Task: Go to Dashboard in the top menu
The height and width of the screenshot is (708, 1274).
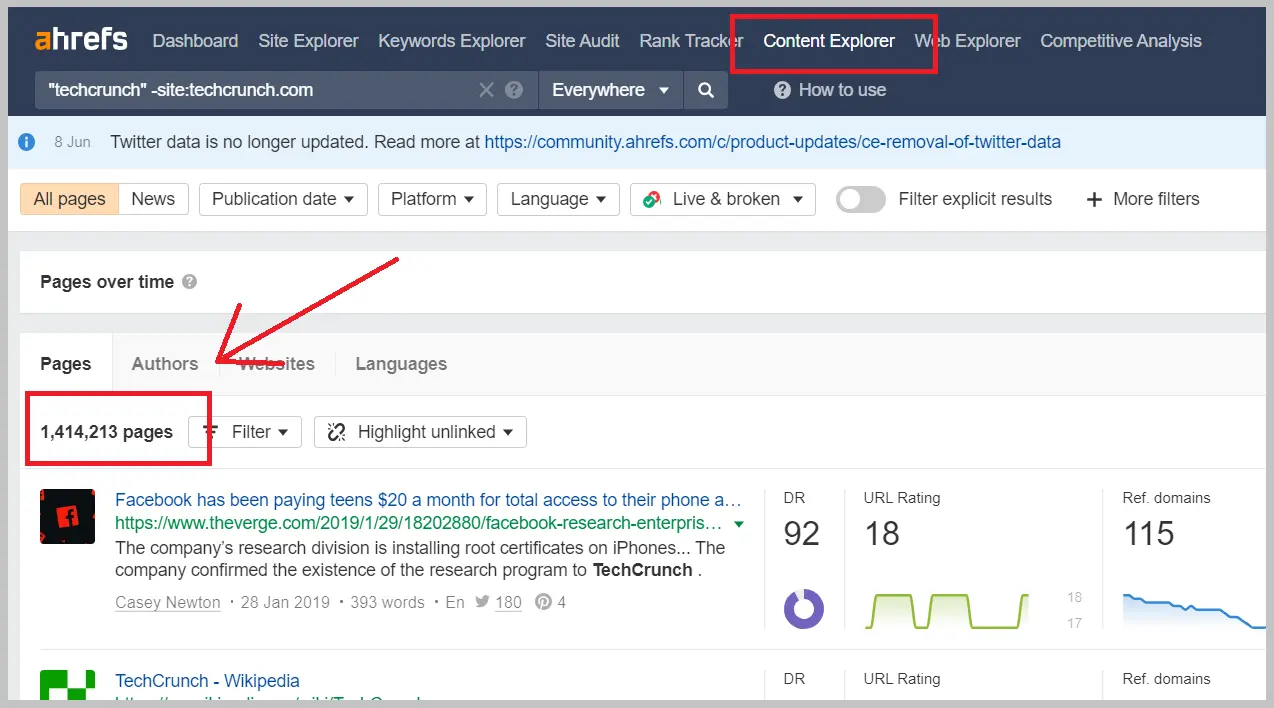Action: tap(195, 41)
